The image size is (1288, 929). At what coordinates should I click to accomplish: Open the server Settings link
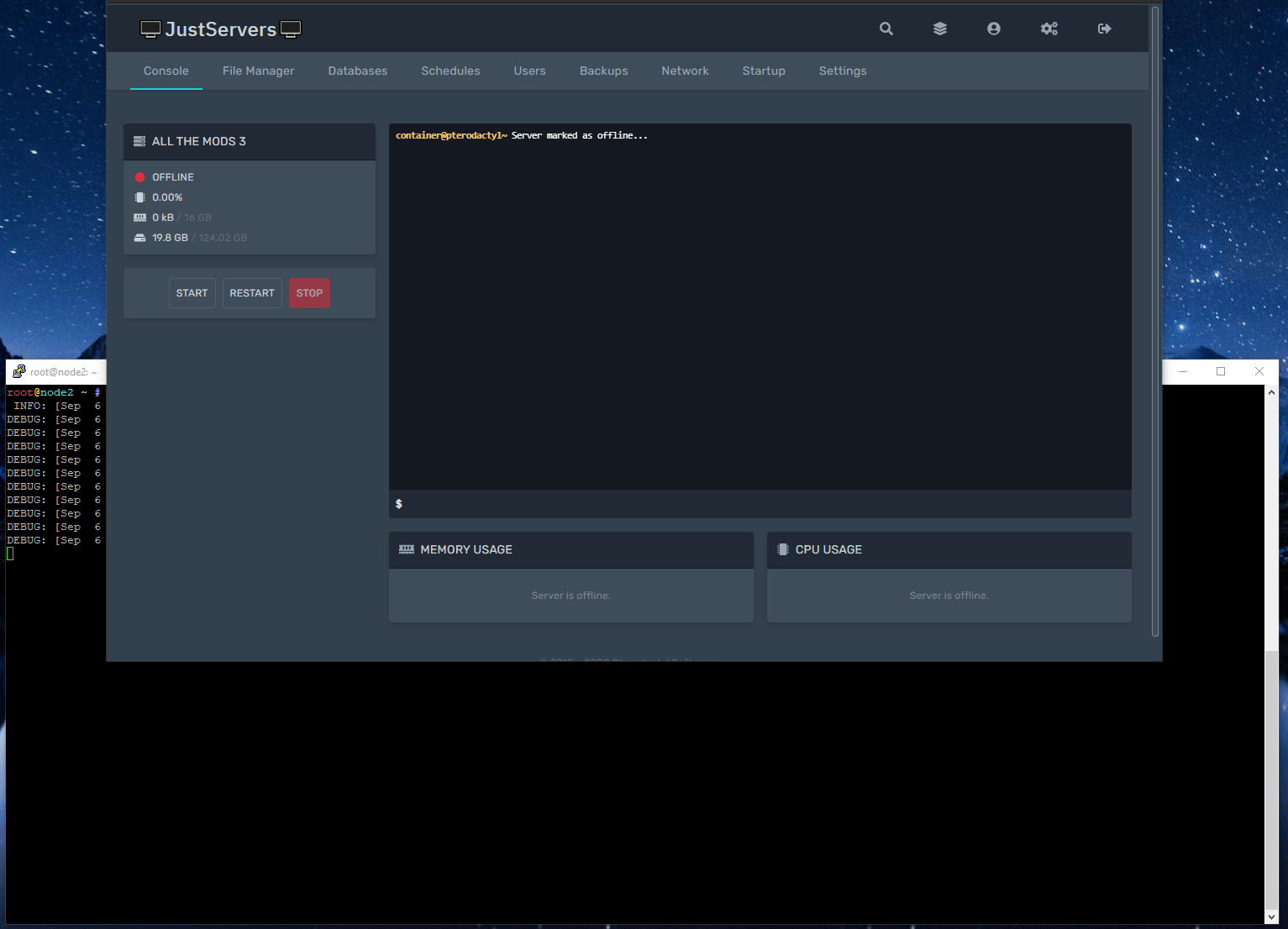[843, 71]
